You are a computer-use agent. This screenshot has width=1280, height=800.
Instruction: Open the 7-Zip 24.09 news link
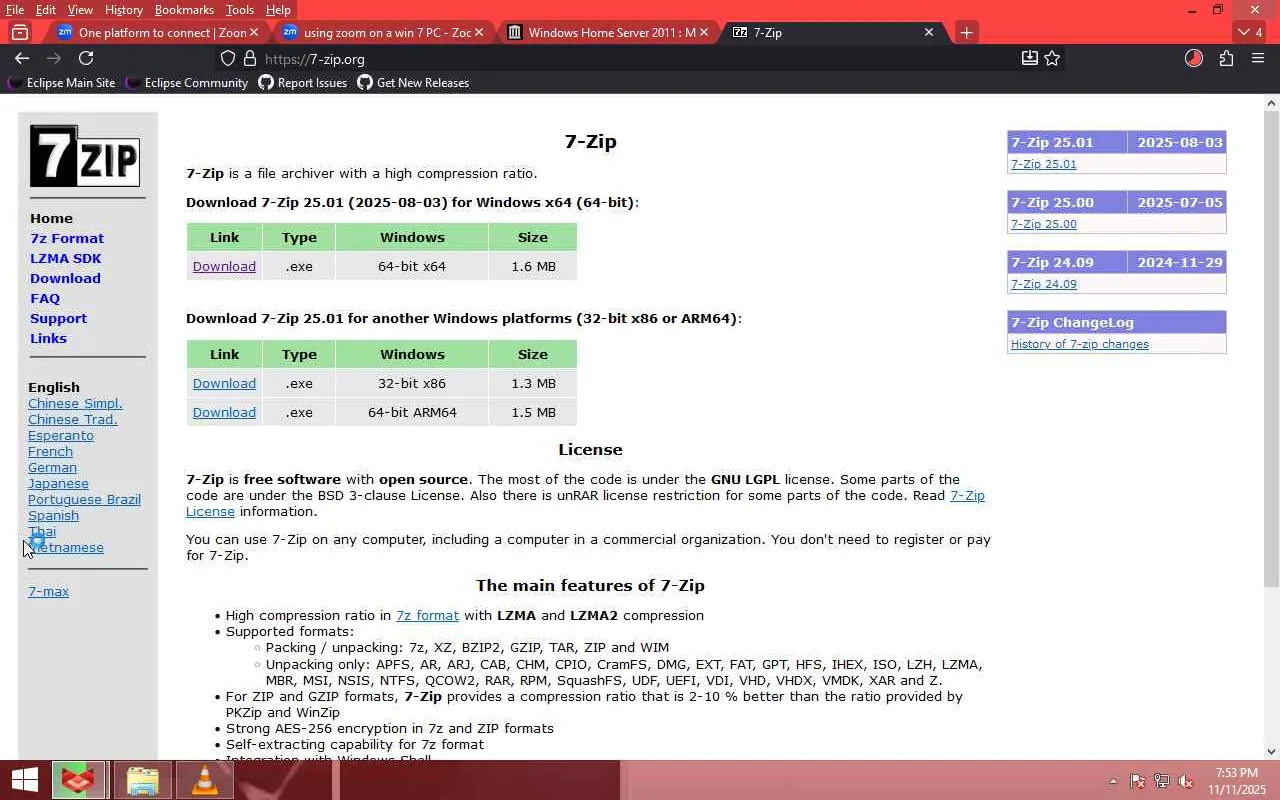pos(1043,284)
